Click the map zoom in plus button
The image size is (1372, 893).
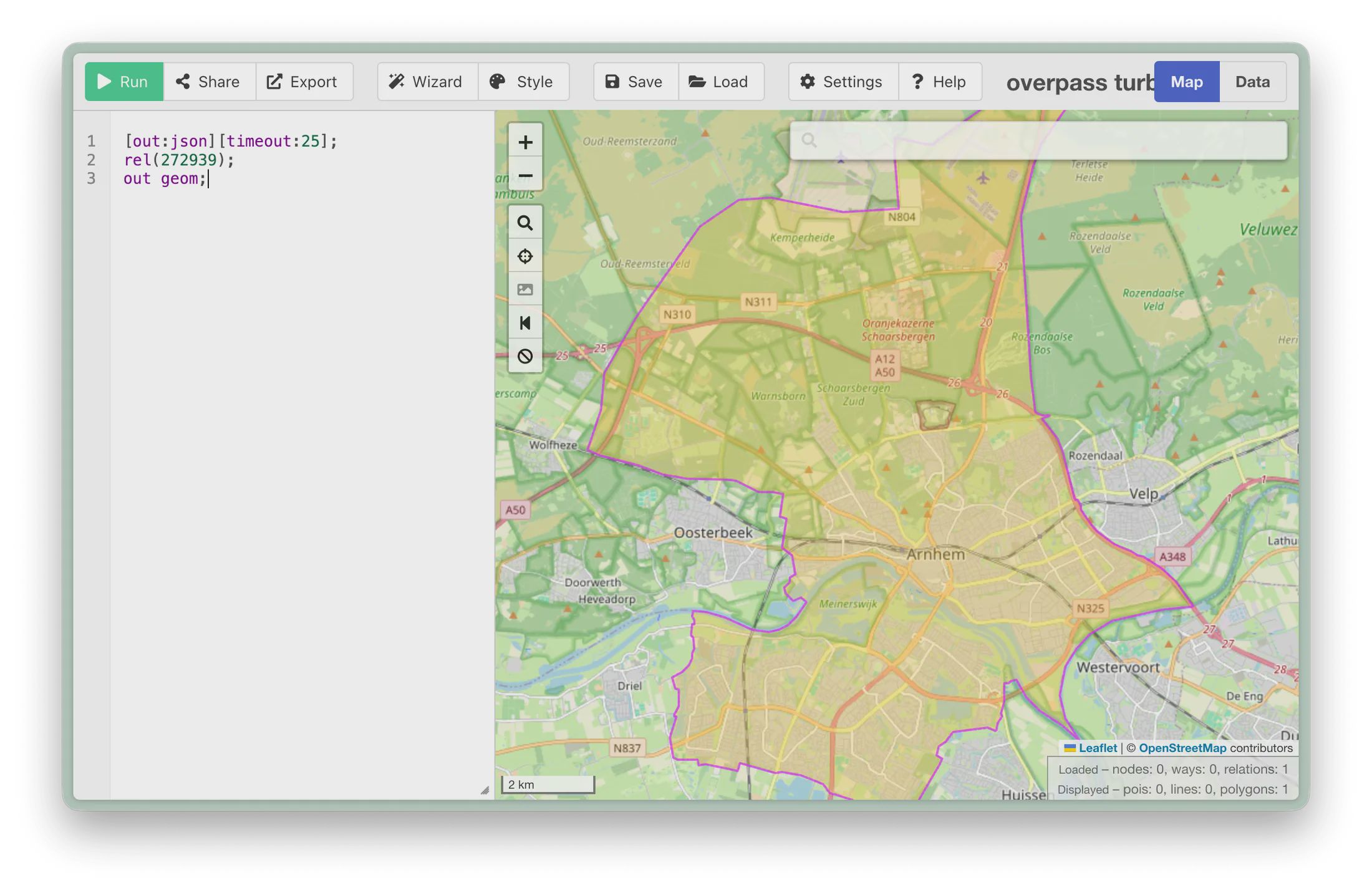pyautogui.click(x=525, y=142)
